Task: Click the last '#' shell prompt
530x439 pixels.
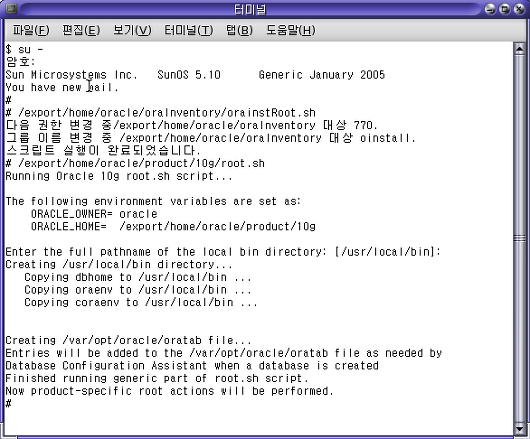Action: tap(8, 404)
